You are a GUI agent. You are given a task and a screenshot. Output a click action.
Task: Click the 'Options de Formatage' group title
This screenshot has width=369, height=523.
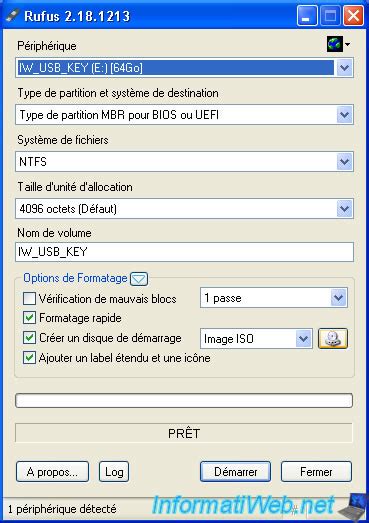[75, 278]
